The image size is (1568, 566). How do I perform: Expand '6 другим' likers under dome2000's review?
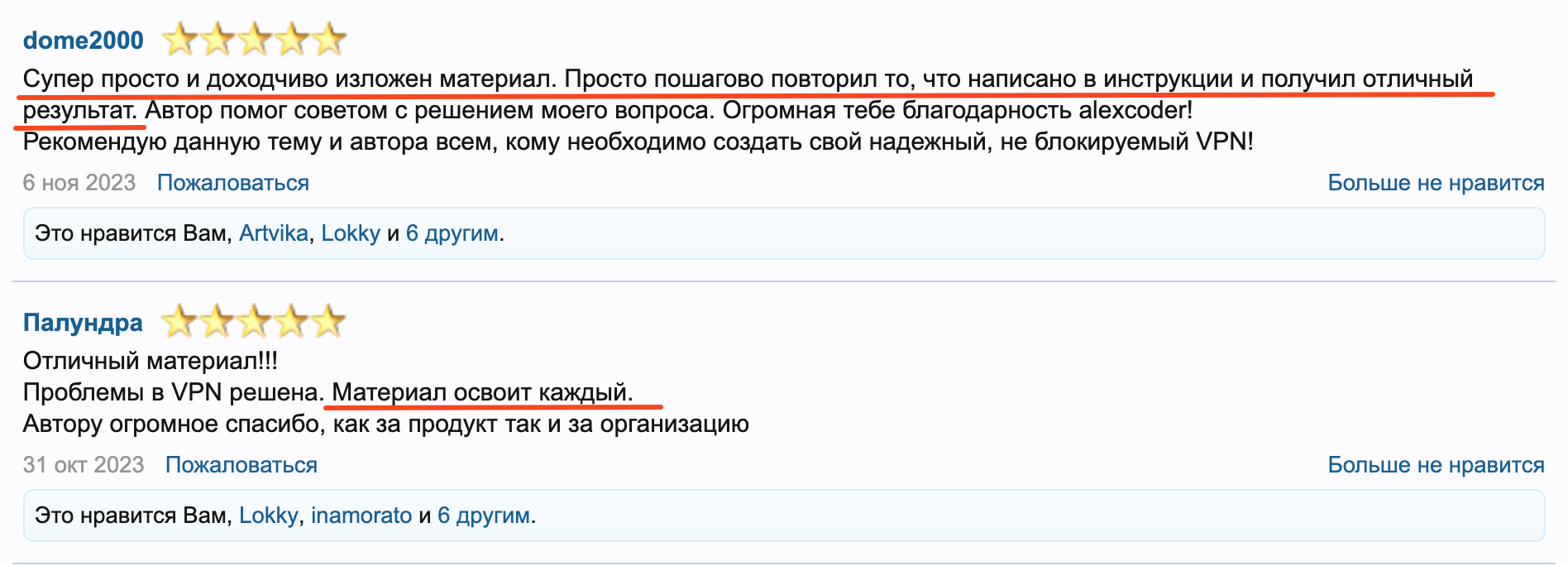[x=452, y=233]
